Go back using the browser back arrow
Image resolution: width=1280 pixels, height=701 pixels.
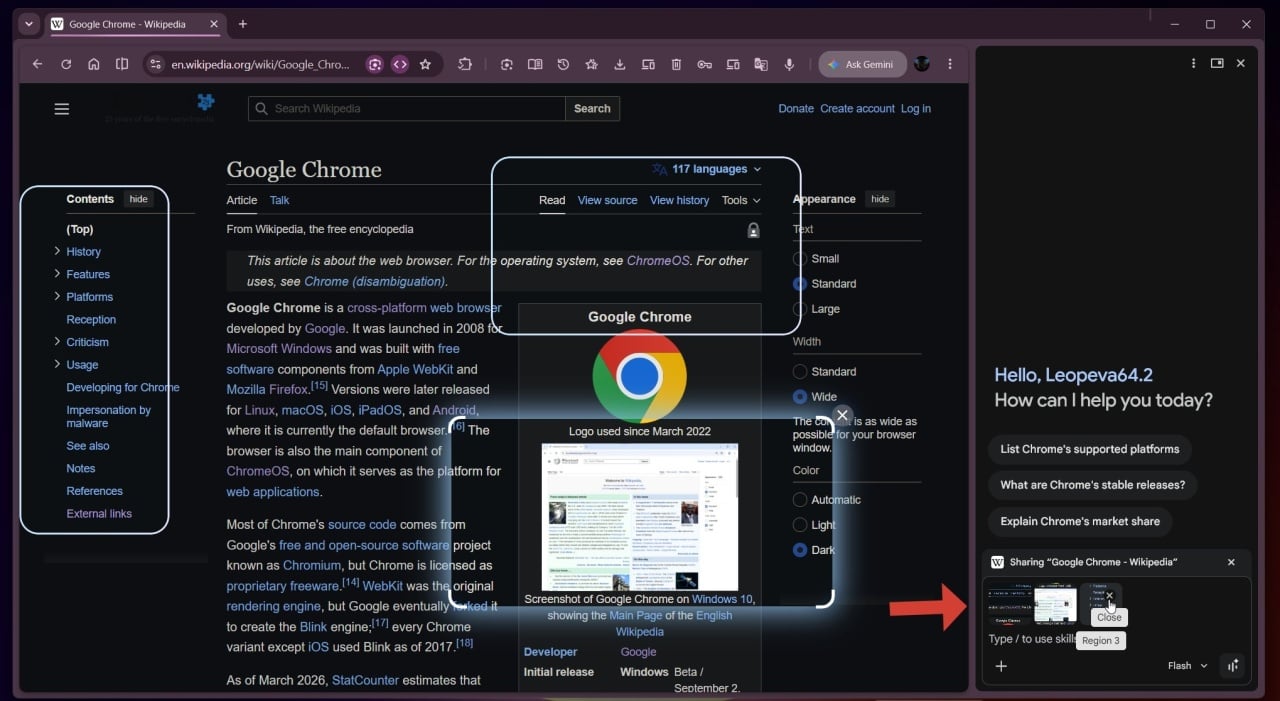37,64
